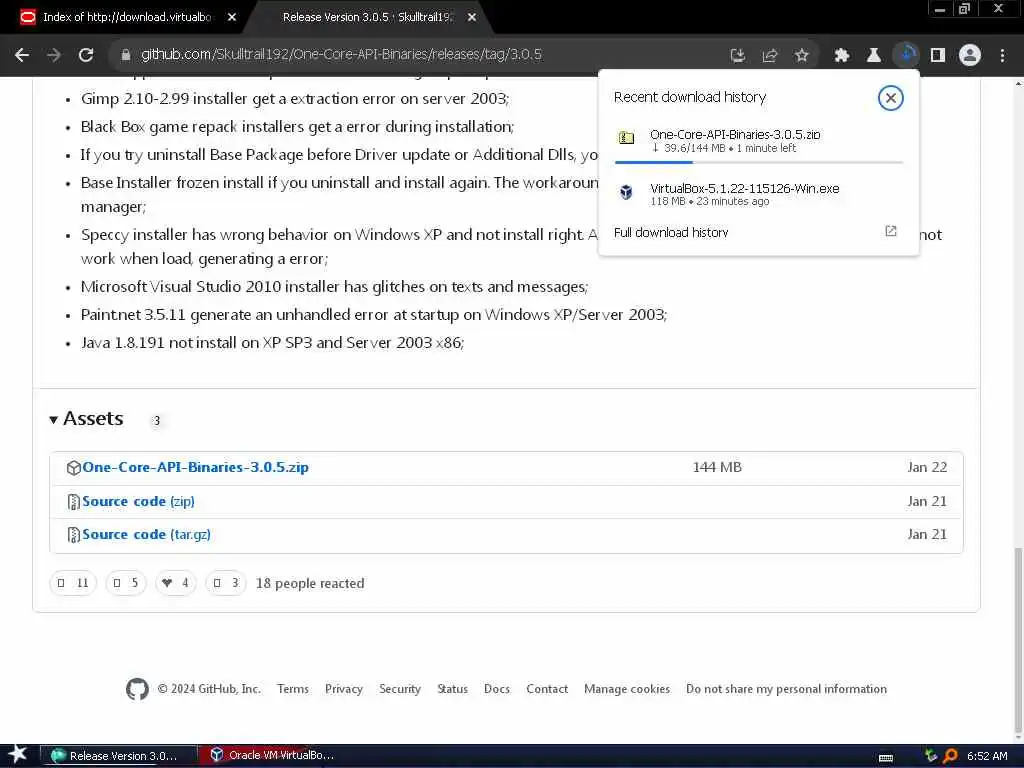The image size is (1024, 768).
Task: Click the file icon beside Source code (zip)
Action: (x=74, y=502)
